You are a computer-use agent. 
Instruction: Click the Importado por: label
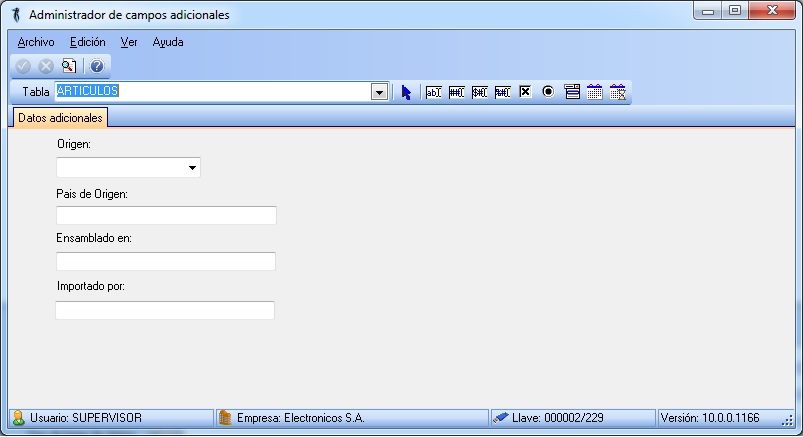pyautogui.click(x=91, y=286)
